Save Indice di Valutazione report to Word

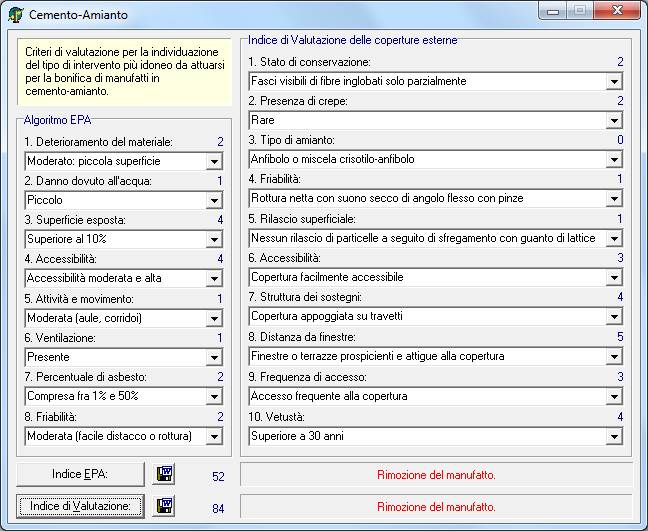click(x=164, y=506)
